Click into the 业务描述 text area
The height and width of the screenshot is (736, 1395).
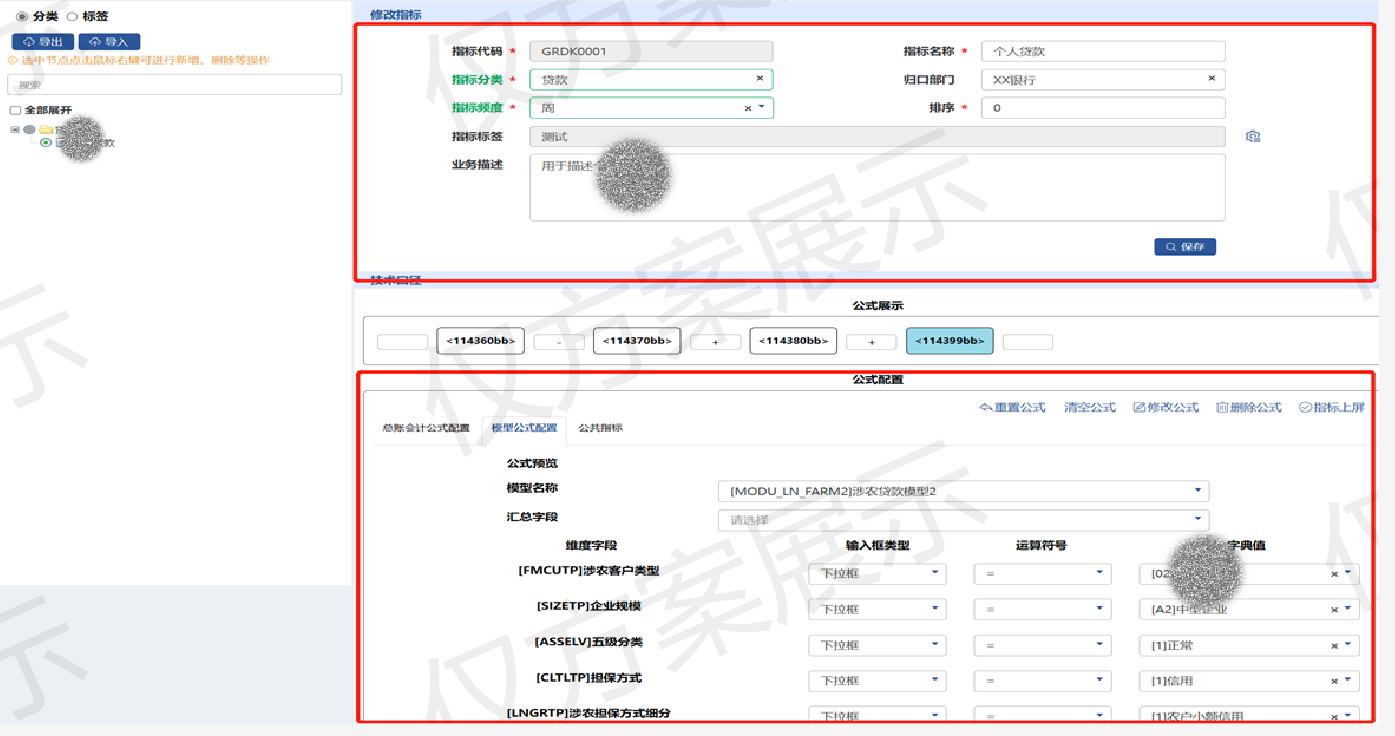click(877, 187)
